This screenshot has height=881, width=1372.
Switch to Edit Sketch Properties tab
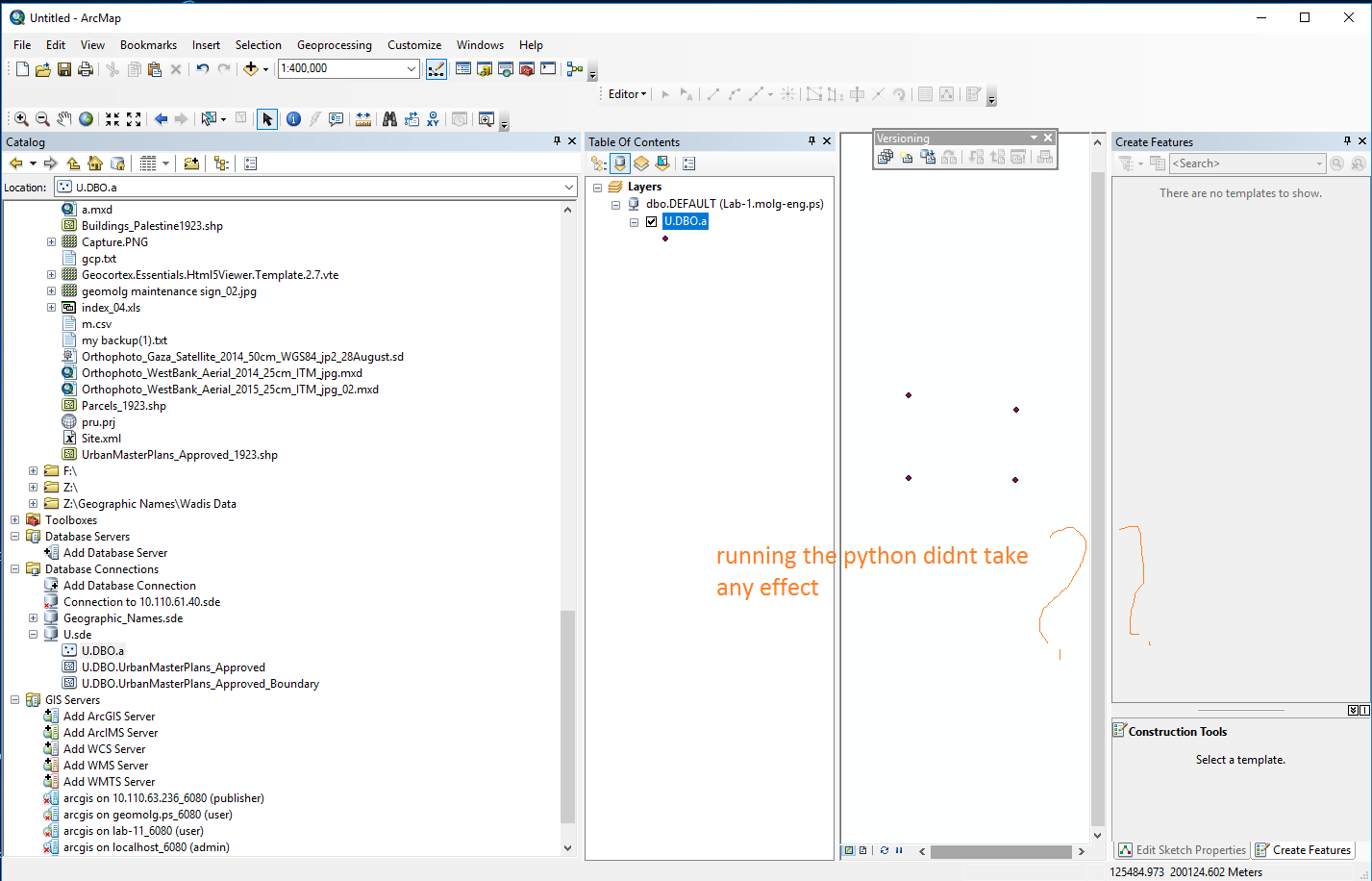(x=1182, y=850)
